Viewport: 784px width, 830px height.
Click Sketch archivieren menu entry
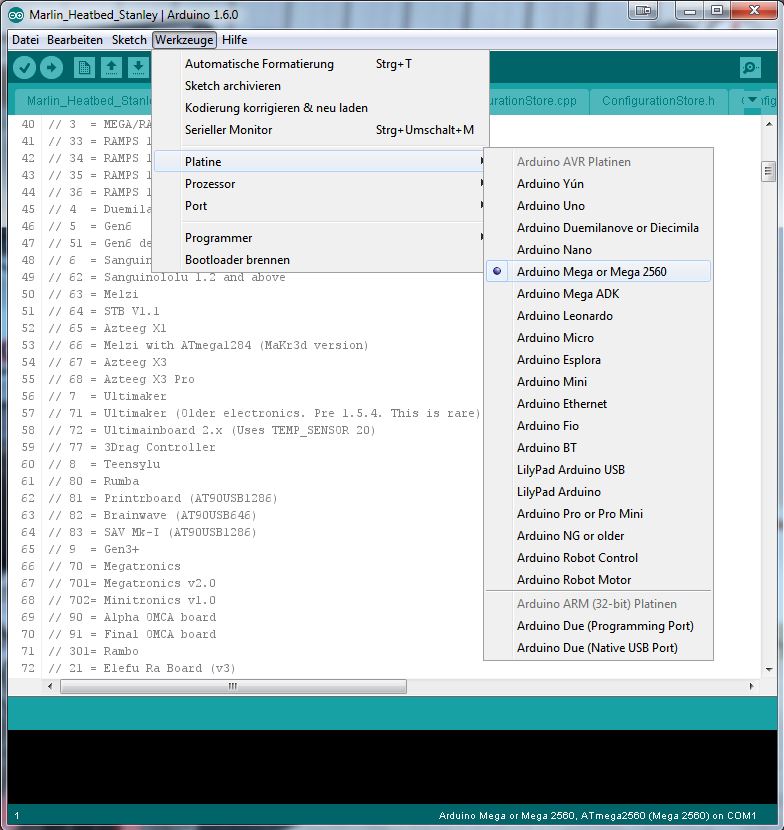tap(320, 86)
